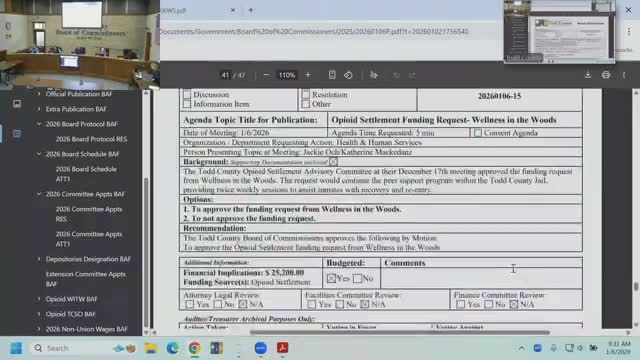Click the fit to page icon
This screenshot has width=640, height=360.
click(x=332, y=75)
